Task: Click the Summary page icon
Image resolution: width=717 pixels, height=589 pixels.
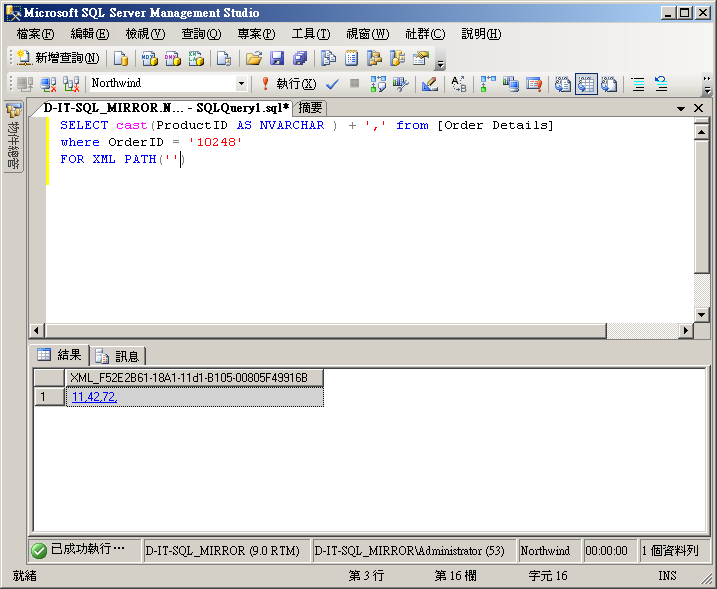Action: (x=351, y=59)
